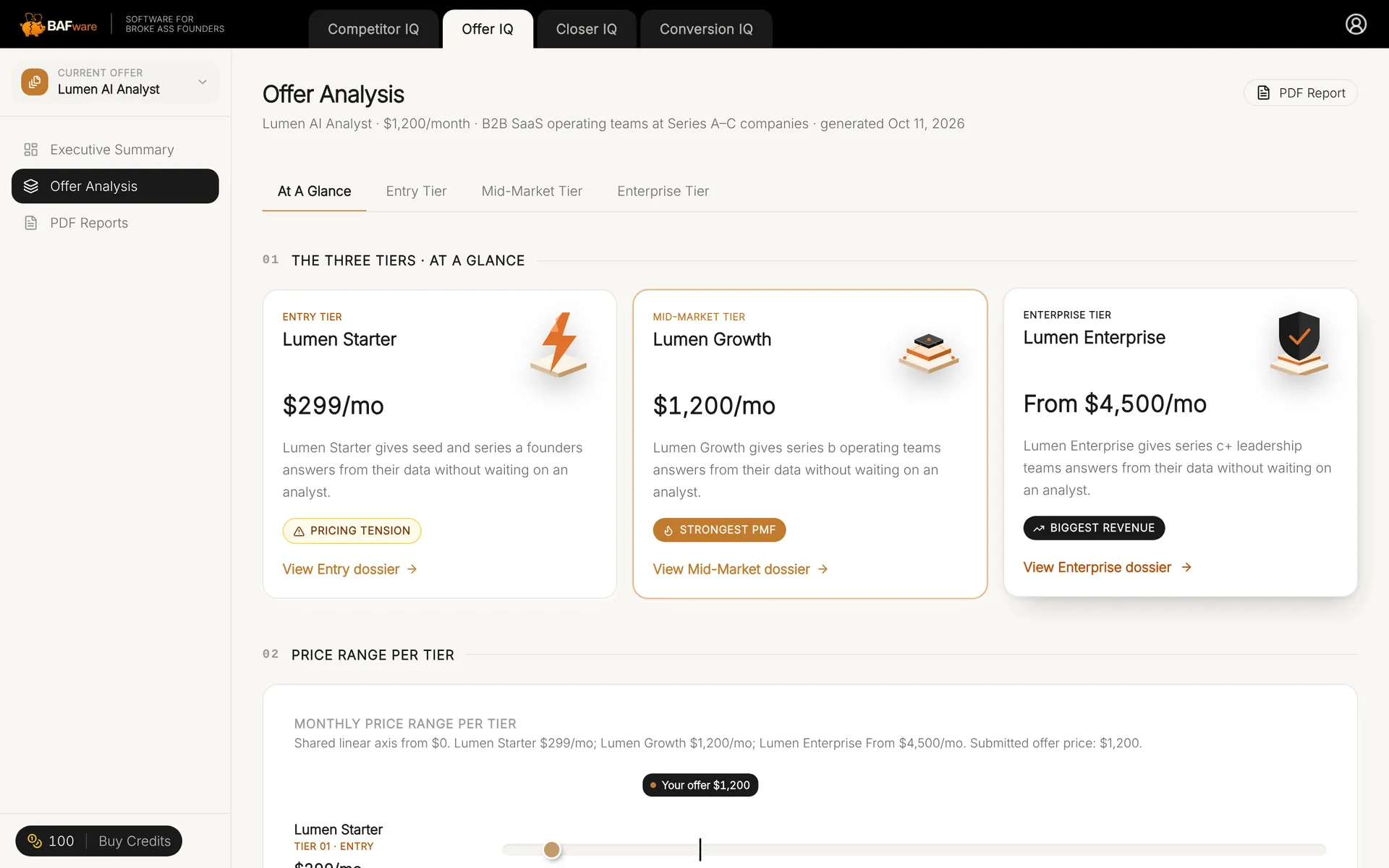This screenshot has width=1389, height=868.
Task: Click the Lumen Growth stacked layers illustration
Action: (x=929, y=353)
